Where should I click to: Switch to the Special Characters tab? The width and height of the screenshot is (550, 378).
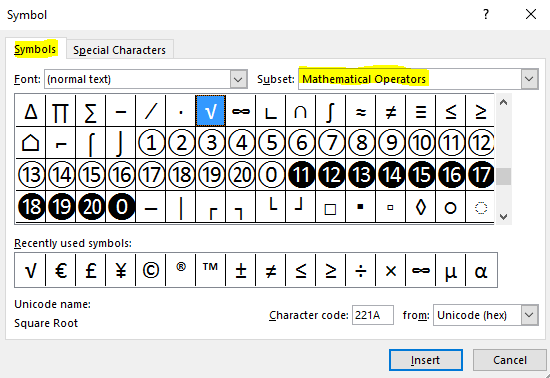click(119, 50)
